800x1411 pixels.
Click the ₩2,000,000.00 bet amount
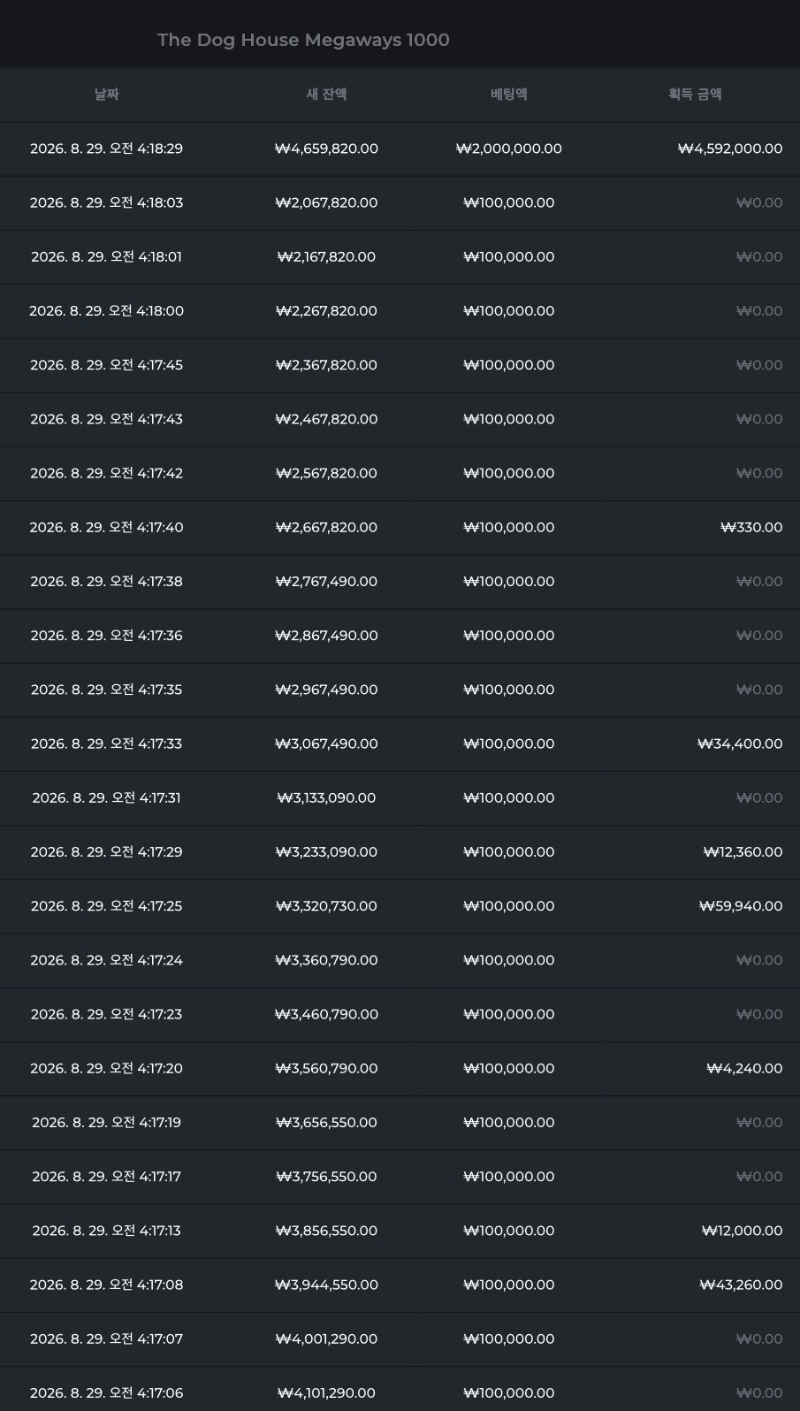[508, 149]
